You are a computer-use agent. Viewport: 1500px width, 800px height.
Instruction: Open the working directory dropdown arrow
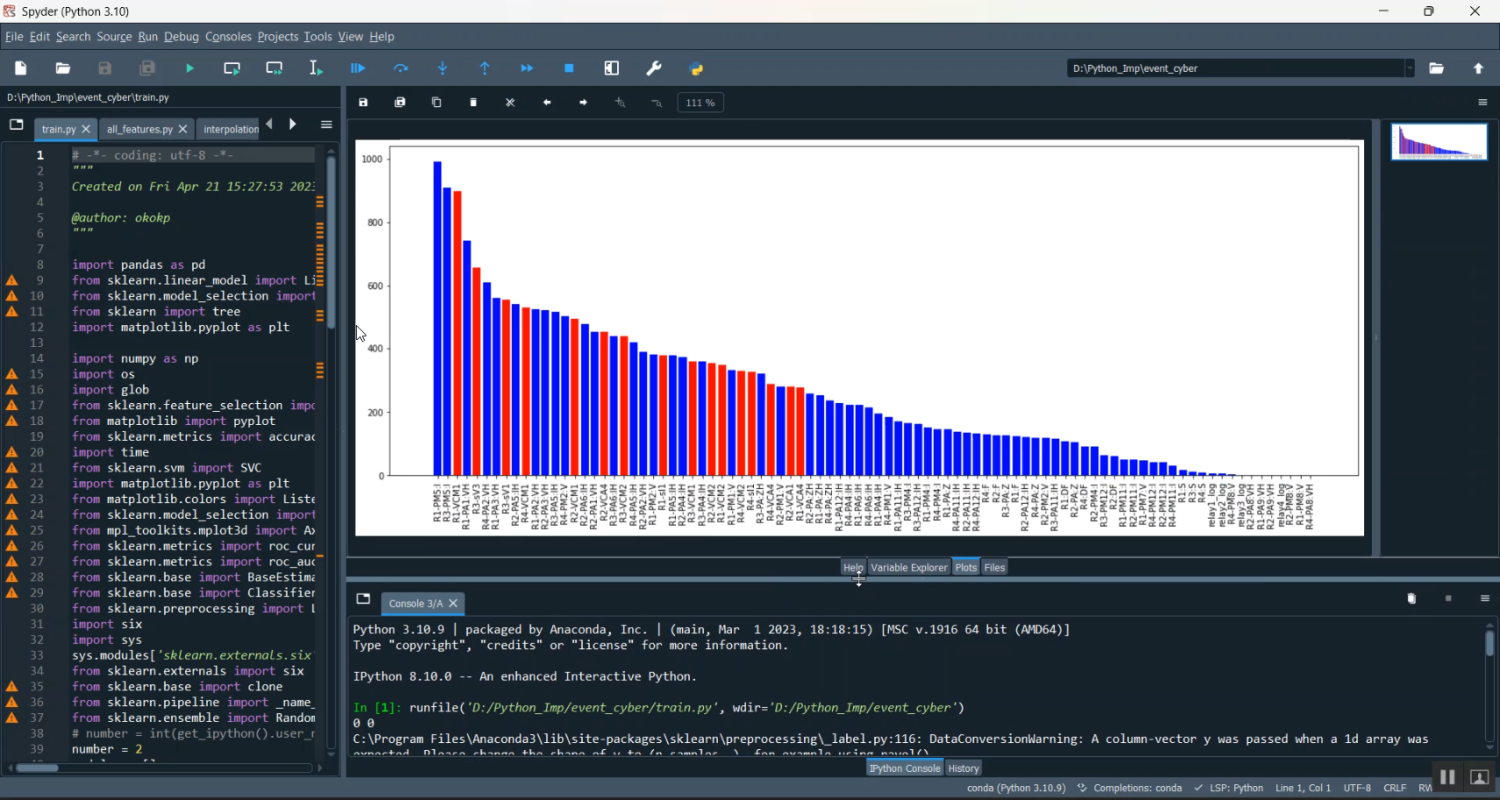[1411, 68]
